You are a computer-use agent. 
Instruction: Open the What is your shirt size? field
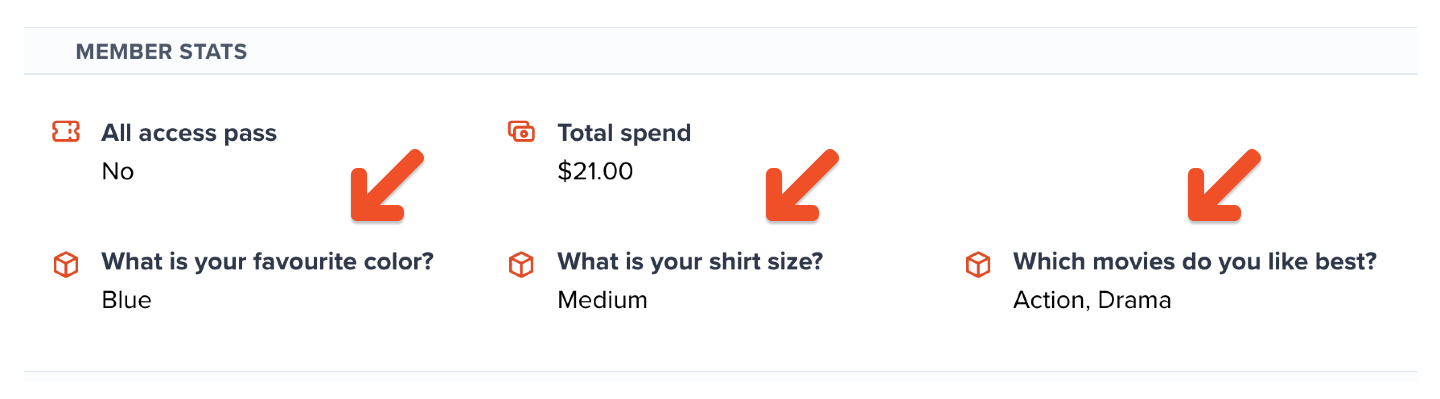[690, 262]
